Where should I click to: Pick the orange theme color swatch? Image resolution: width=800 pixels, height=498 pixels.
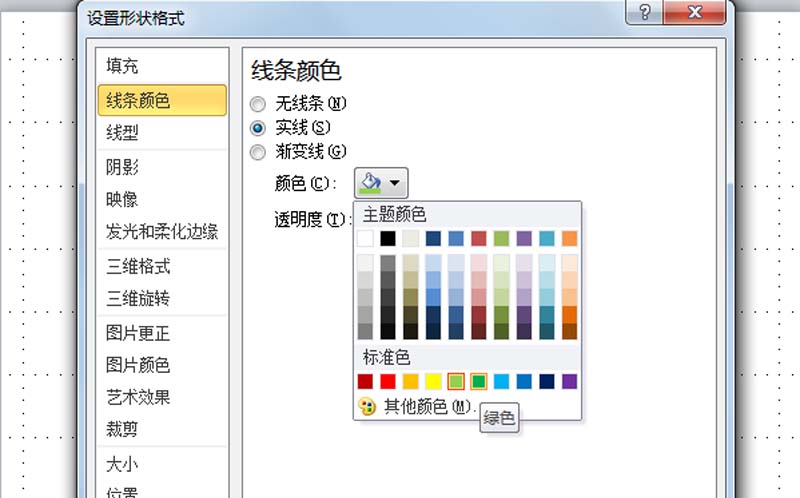pos(569,238)
